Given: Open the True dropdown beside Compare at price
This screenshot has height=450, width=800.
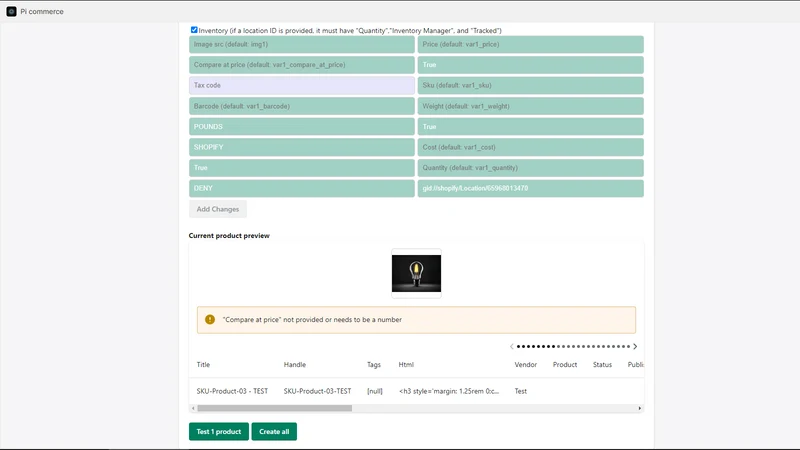Looking at the screenshot, I should click(531, 65).
